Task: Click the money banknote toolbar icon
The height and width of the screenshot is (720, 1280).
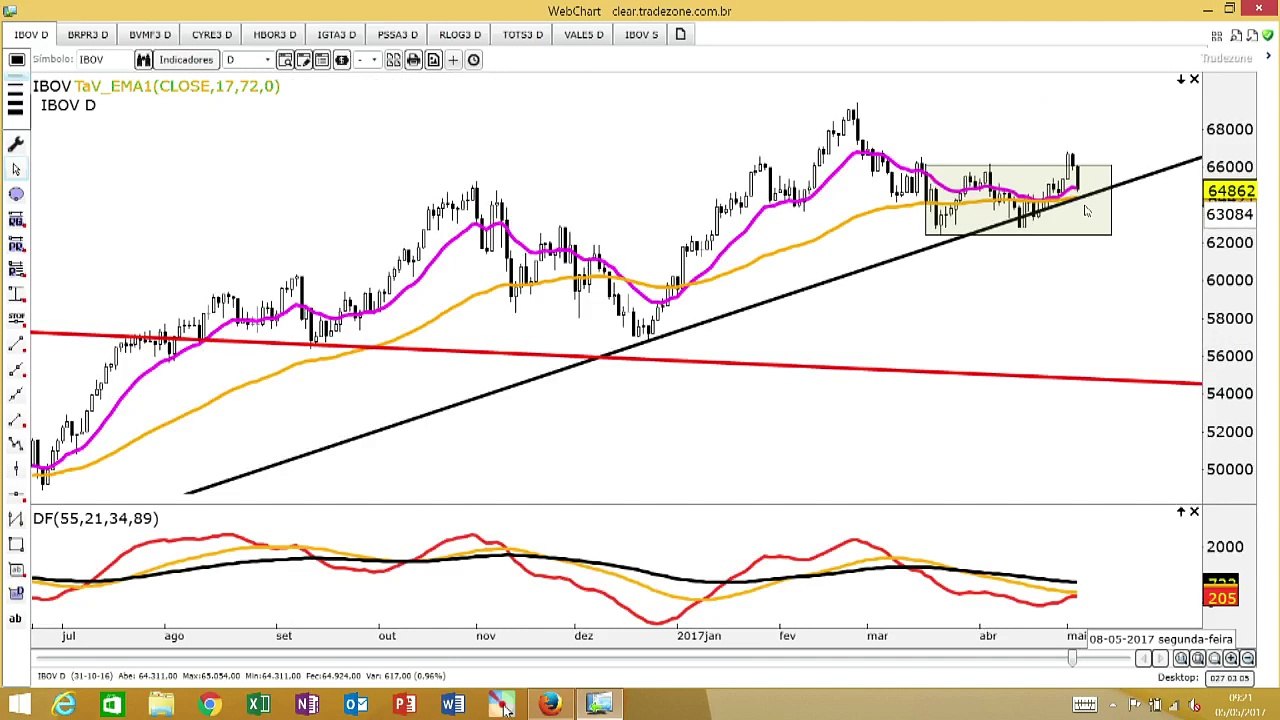Action: point(341,60)
